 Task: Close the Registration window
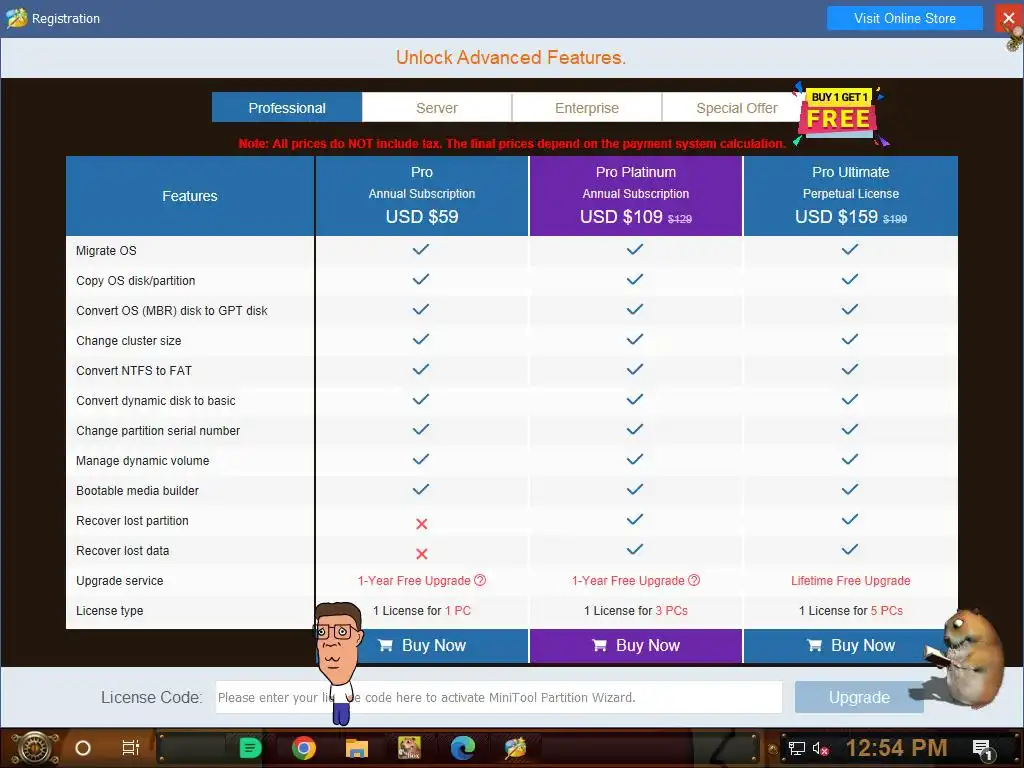click(1008, 18)
